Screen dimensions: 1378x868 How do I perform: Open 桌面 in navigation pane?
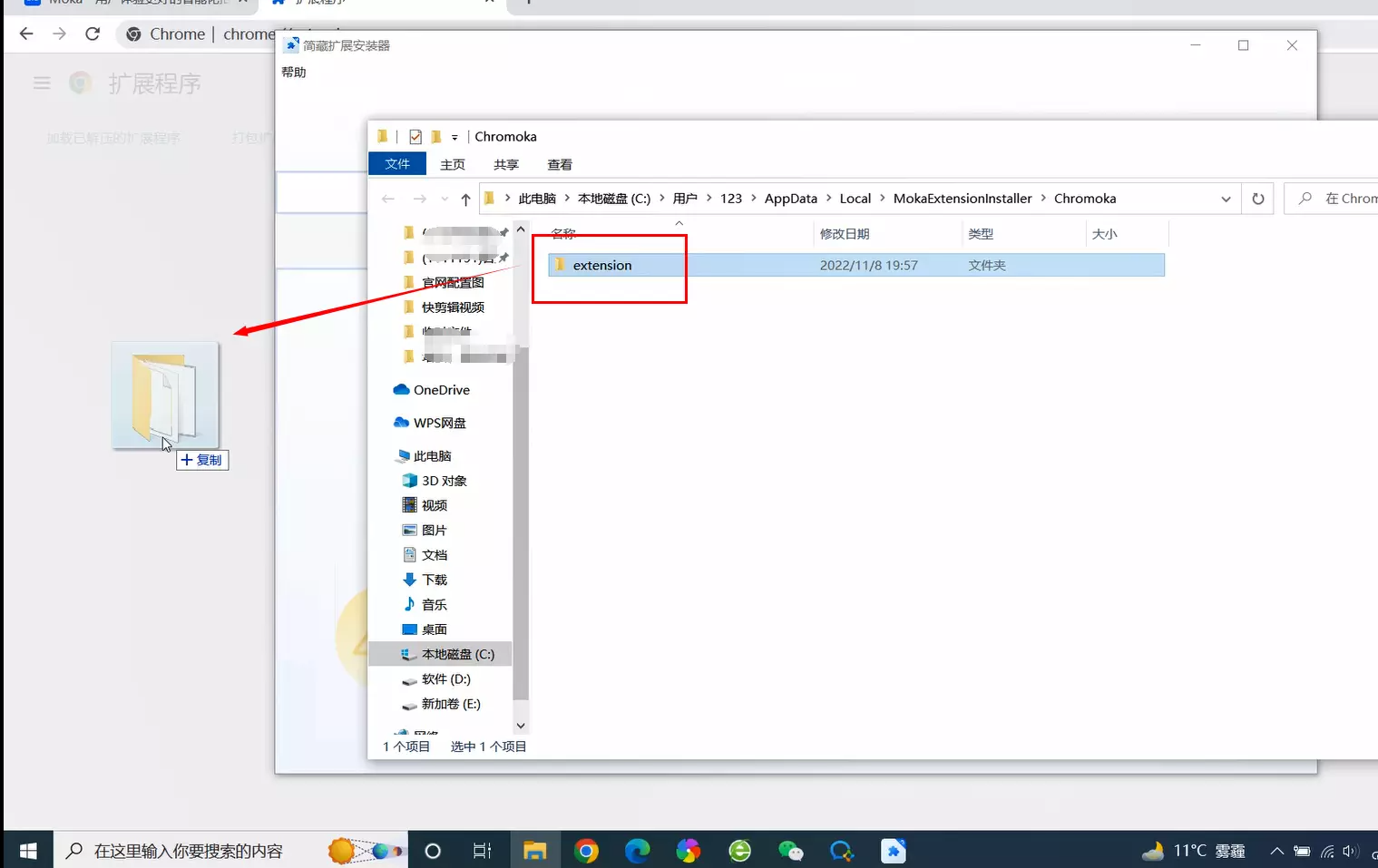point(434,629)
